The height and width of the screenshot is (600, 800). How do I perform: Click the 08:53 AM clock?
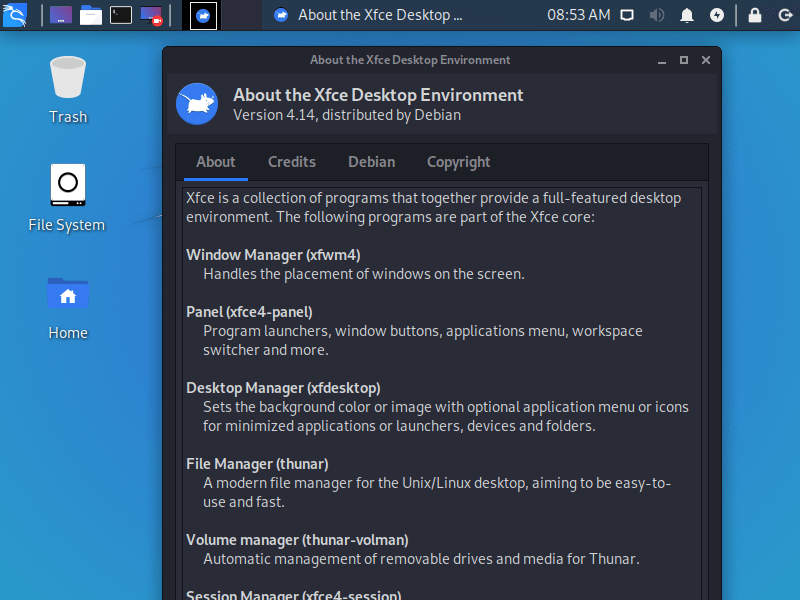[579, 15]
